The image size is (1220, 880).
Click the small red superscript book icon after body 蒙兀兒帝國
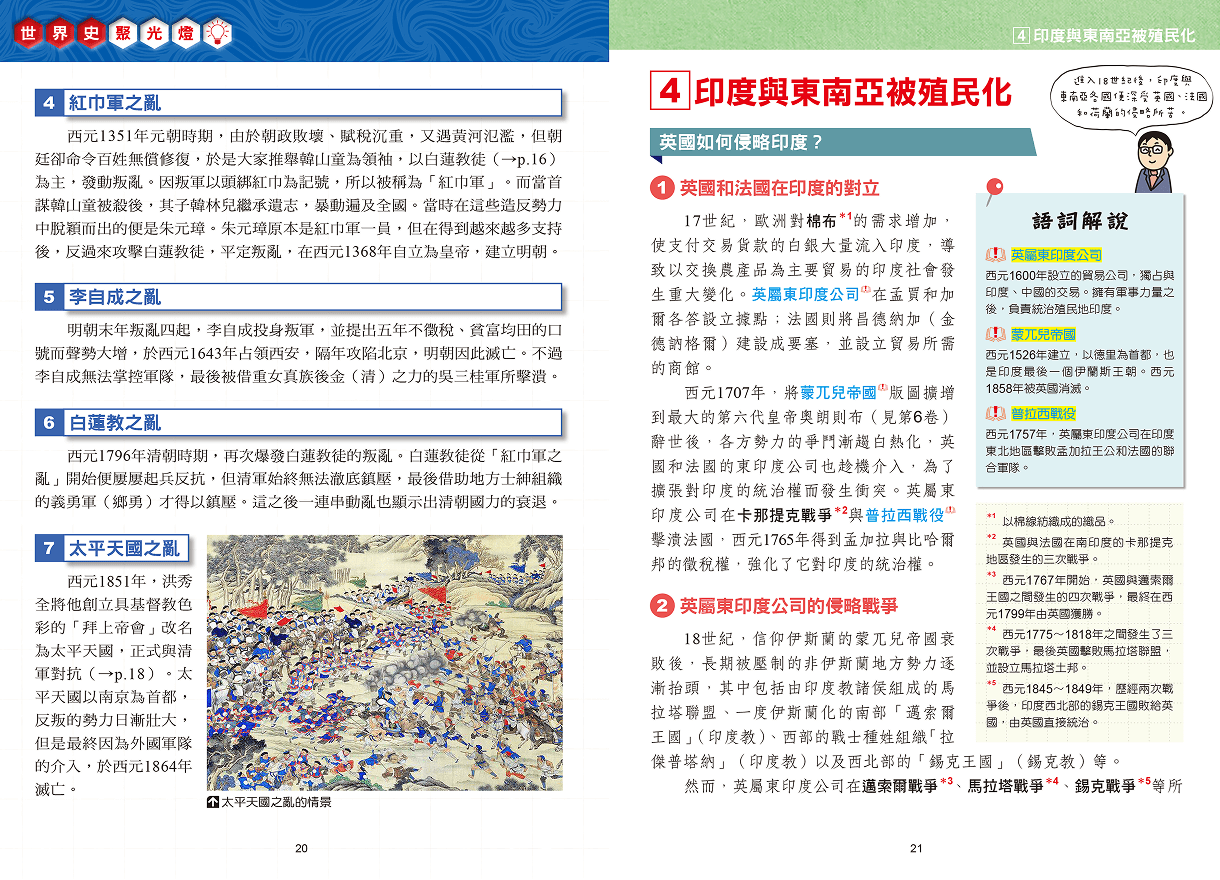[x=883, y=389]
